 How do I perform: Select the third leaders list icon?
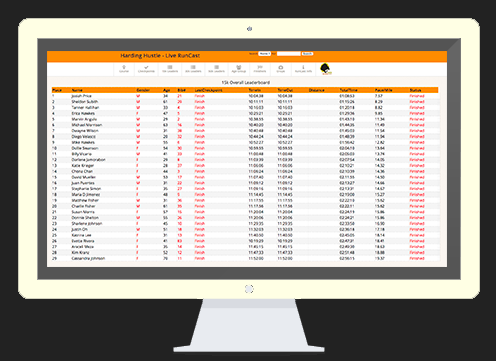click(x=216, y=69)
